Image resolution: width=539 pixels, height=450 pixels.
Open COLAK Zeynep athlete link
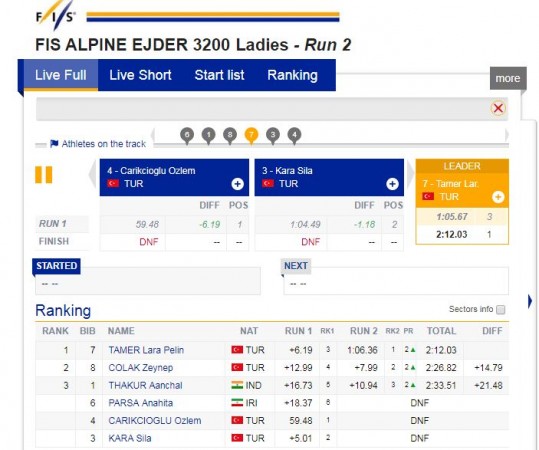141,368
